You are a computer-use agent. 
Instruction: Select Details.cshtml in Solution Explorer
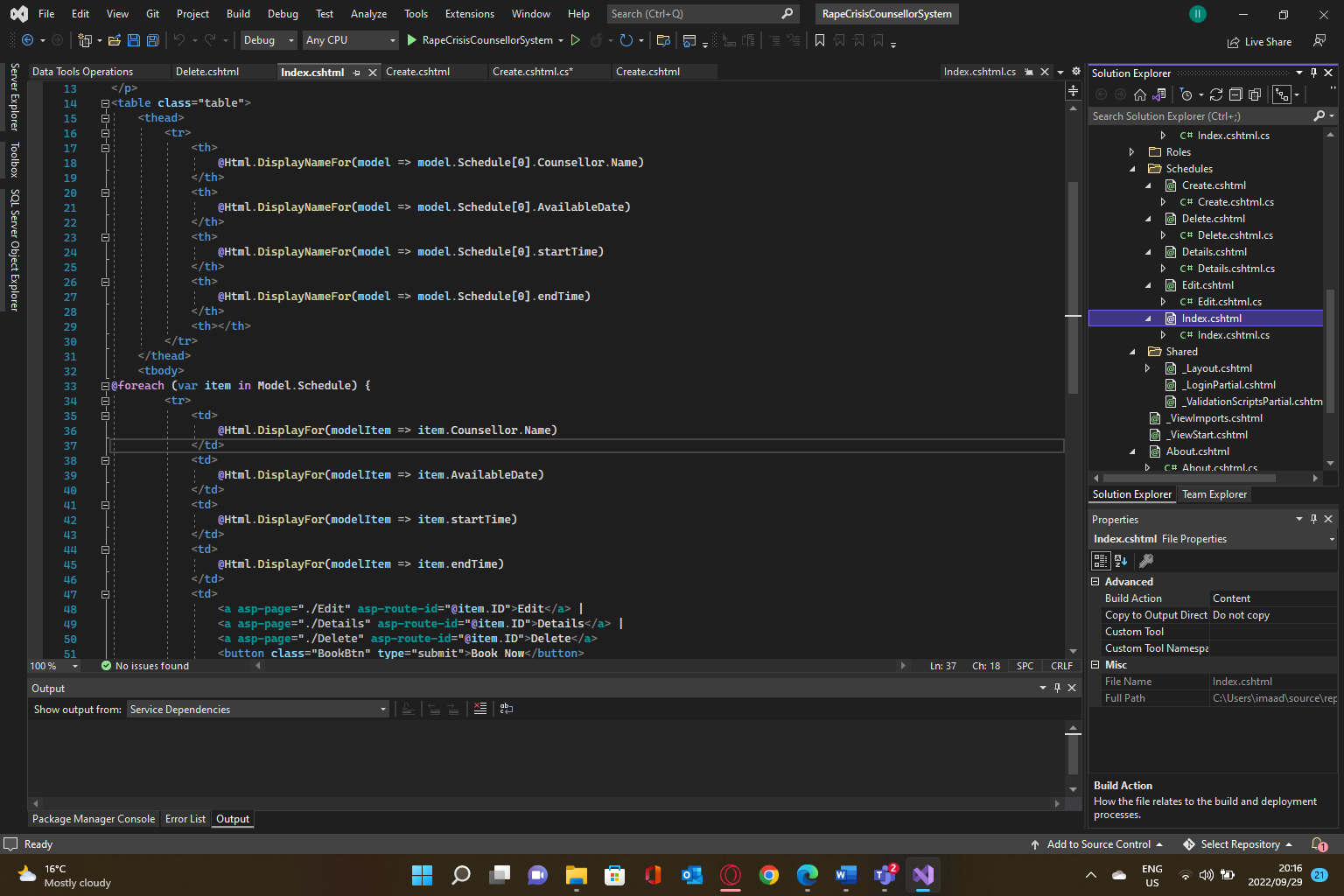tap(1214, 252)
